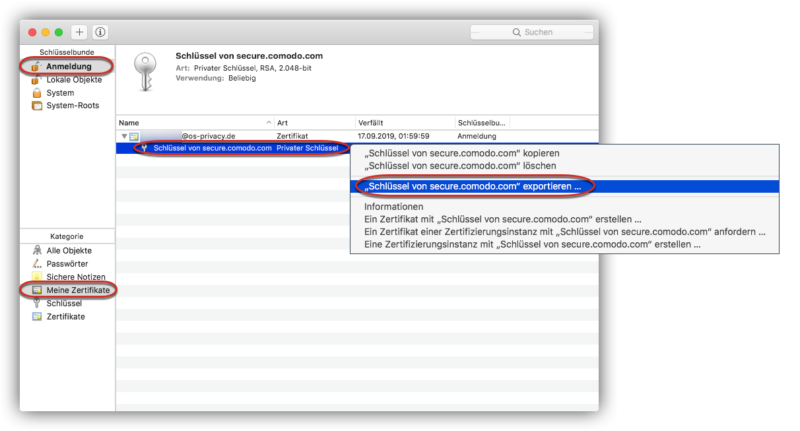The image size is (800, 431).
Task: Select the Anmeldung keychain
Action: click(67, 66)
